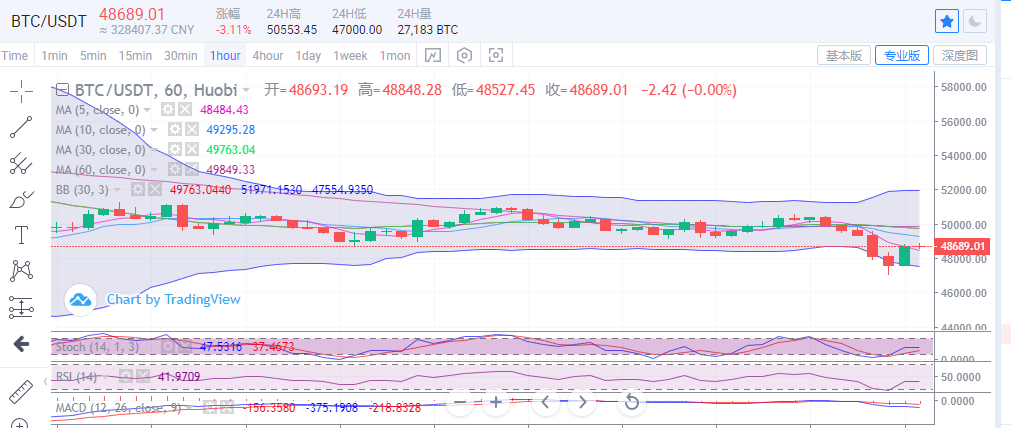The height and width of the screenshot is (428, 1011).
Task: Switch to the 4hour timeframe
Action: point(267,56)
